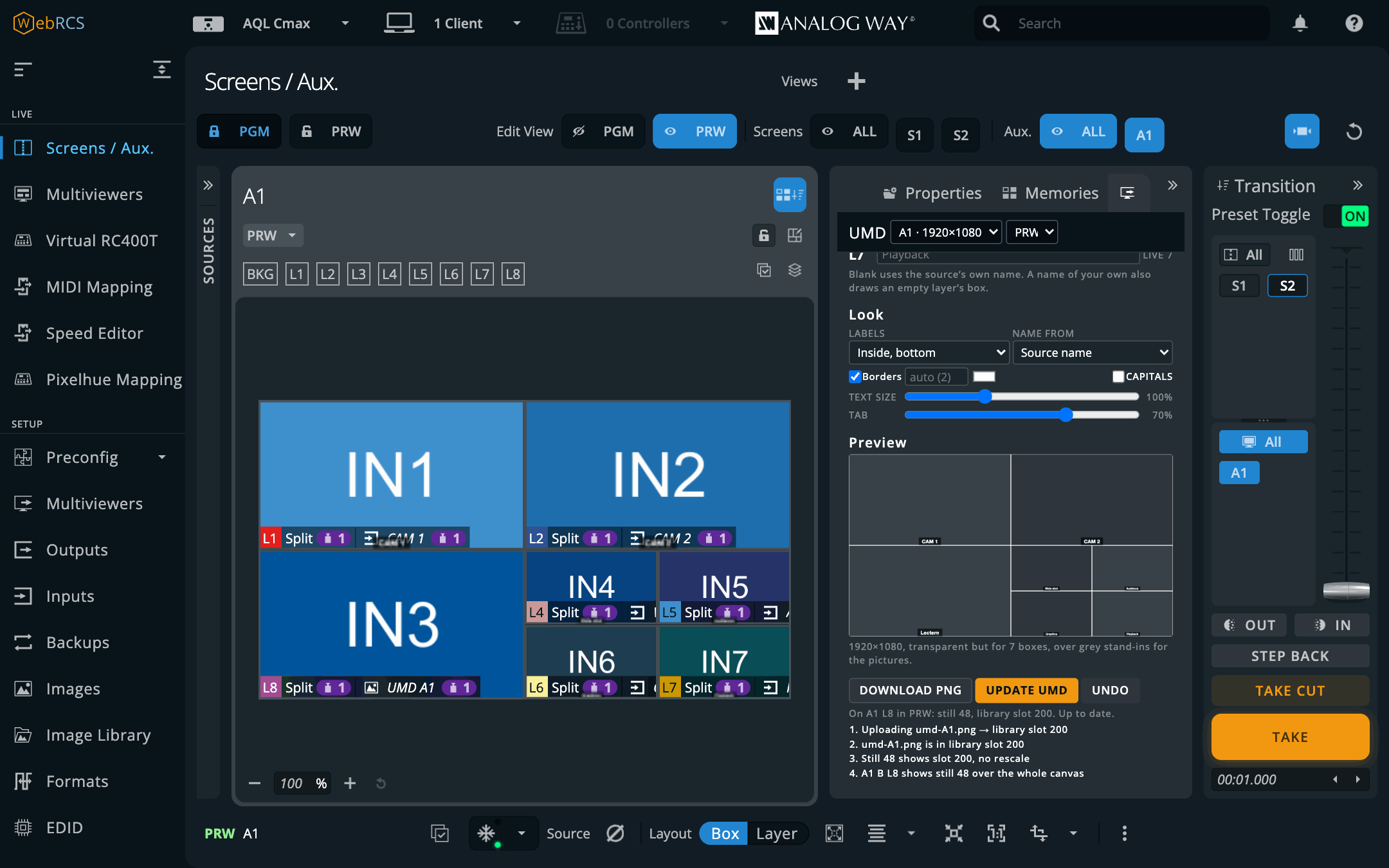The image size is (1389, 868).
Task: Click the freeze snowflake icon
Action: coord(486,833)
